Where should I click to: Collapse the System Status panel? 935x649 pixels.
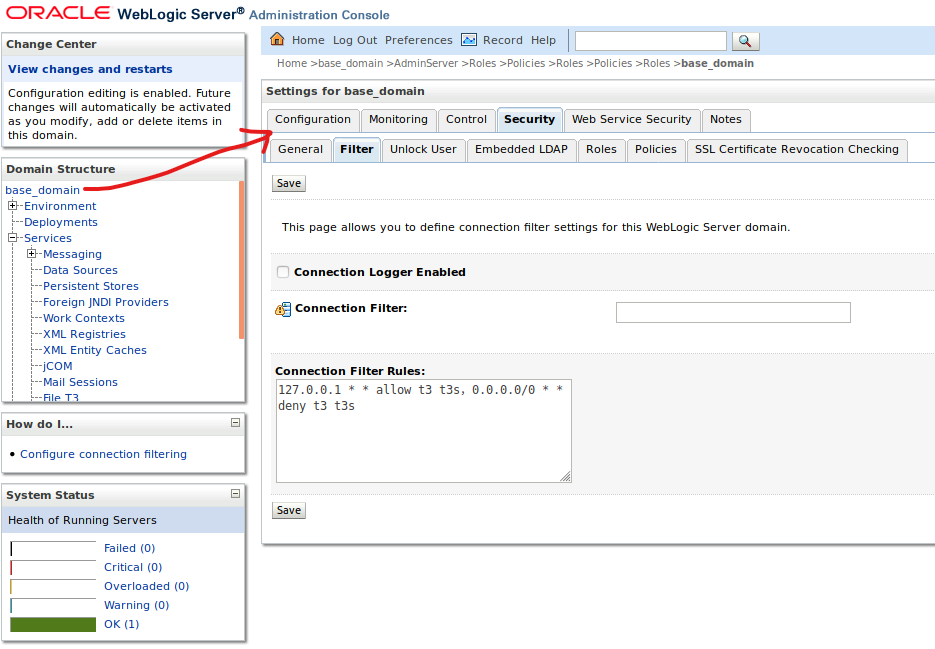tap(236, 494)
